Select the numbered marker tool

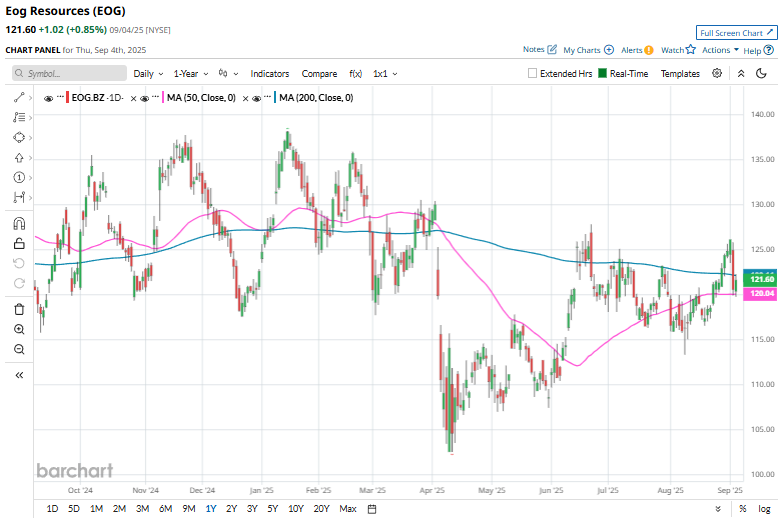point(19,177)
